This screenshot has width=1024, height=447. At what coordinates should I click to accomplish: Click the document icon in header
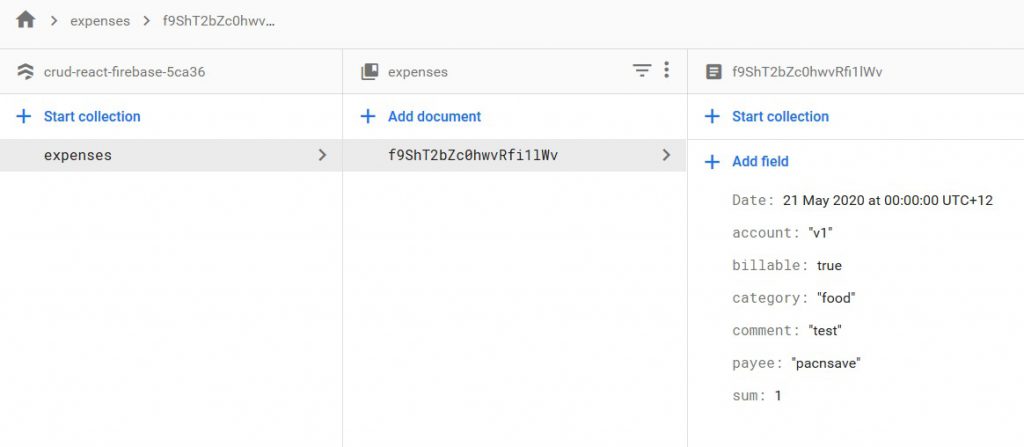(x=713, y=72)
